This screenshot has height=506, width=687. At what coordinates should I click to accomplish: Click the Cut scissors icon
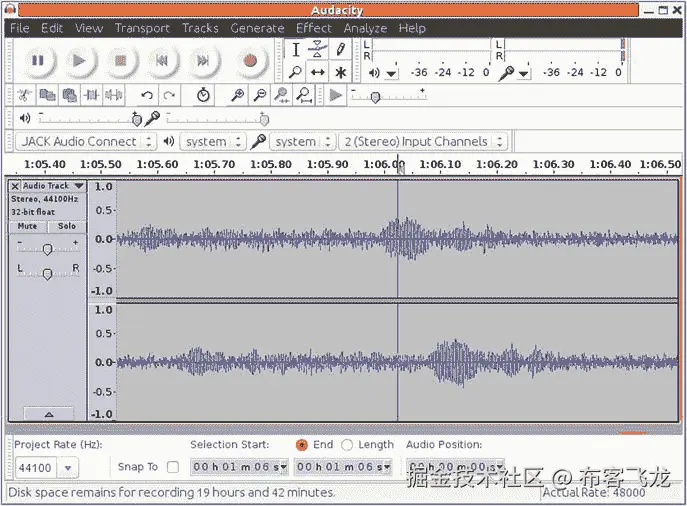pos(25,95)
